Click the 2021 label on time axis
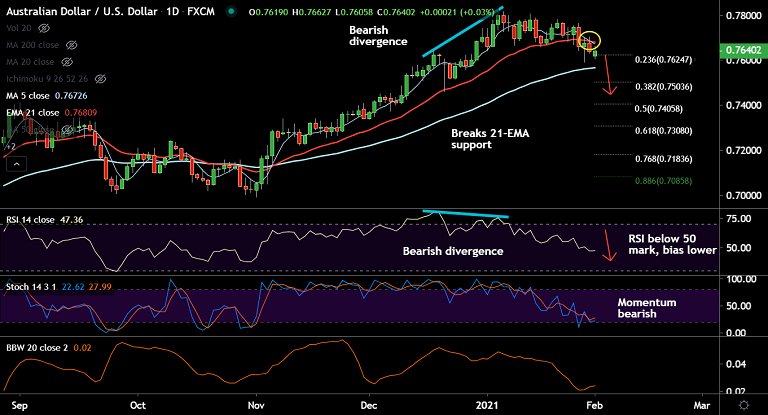This screenshot has height=415, width=768. pyautogui.click(x=487, y=405)
